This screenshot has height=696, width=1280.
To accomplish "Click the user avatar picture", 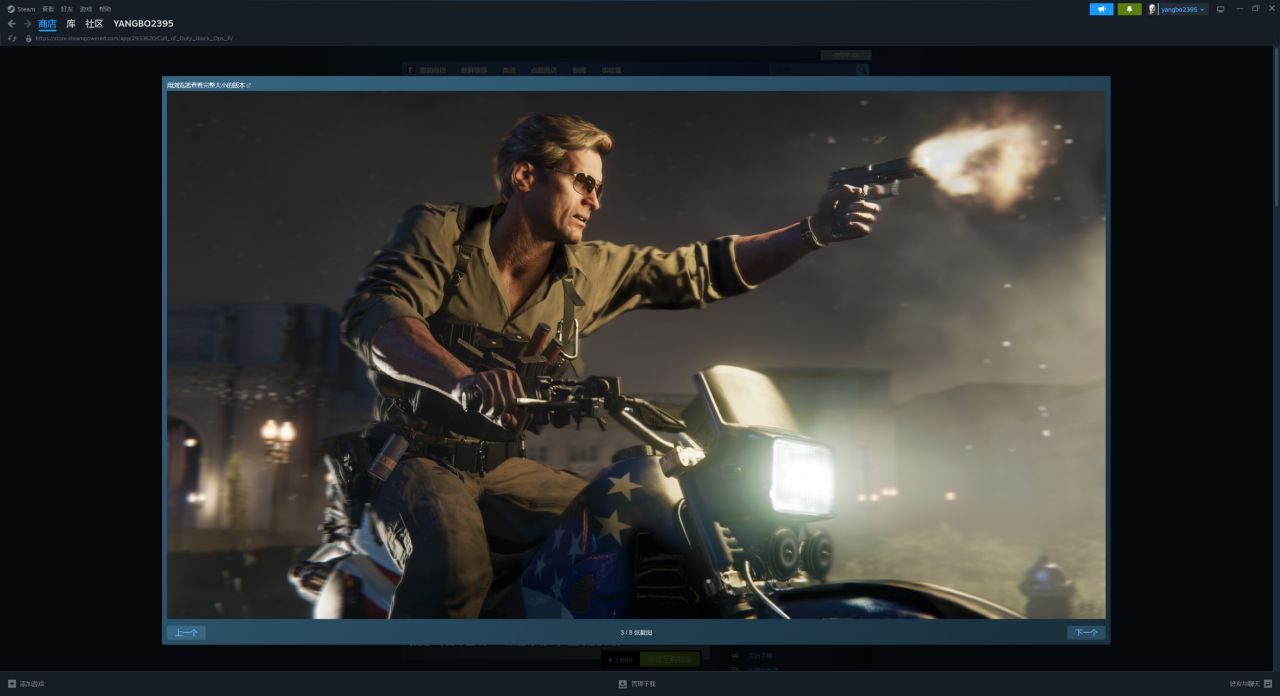I will pyautogui.click(x=1152, y=9).
